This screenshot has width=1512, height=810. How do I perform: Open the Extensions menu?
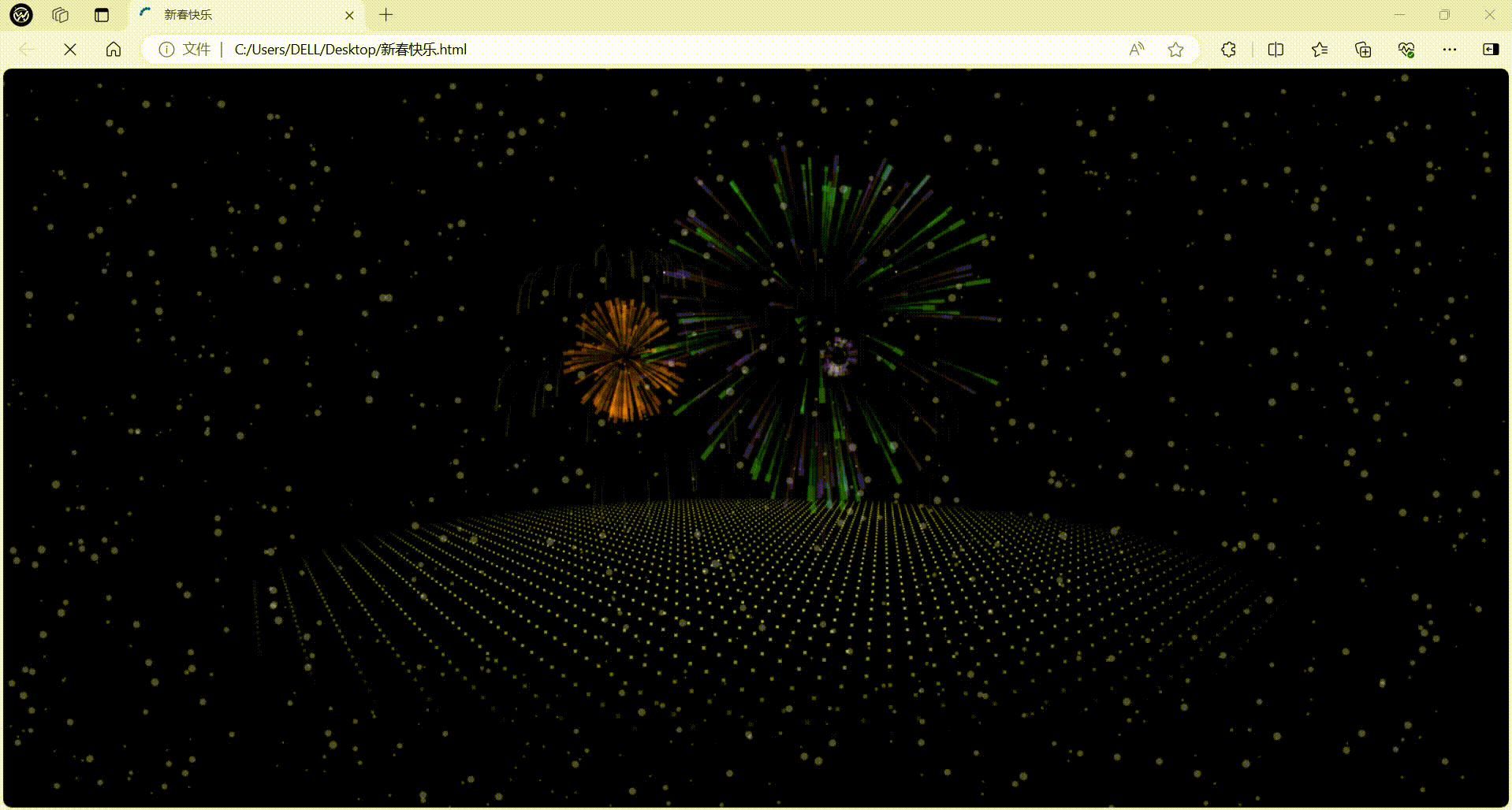[1228, 50]
